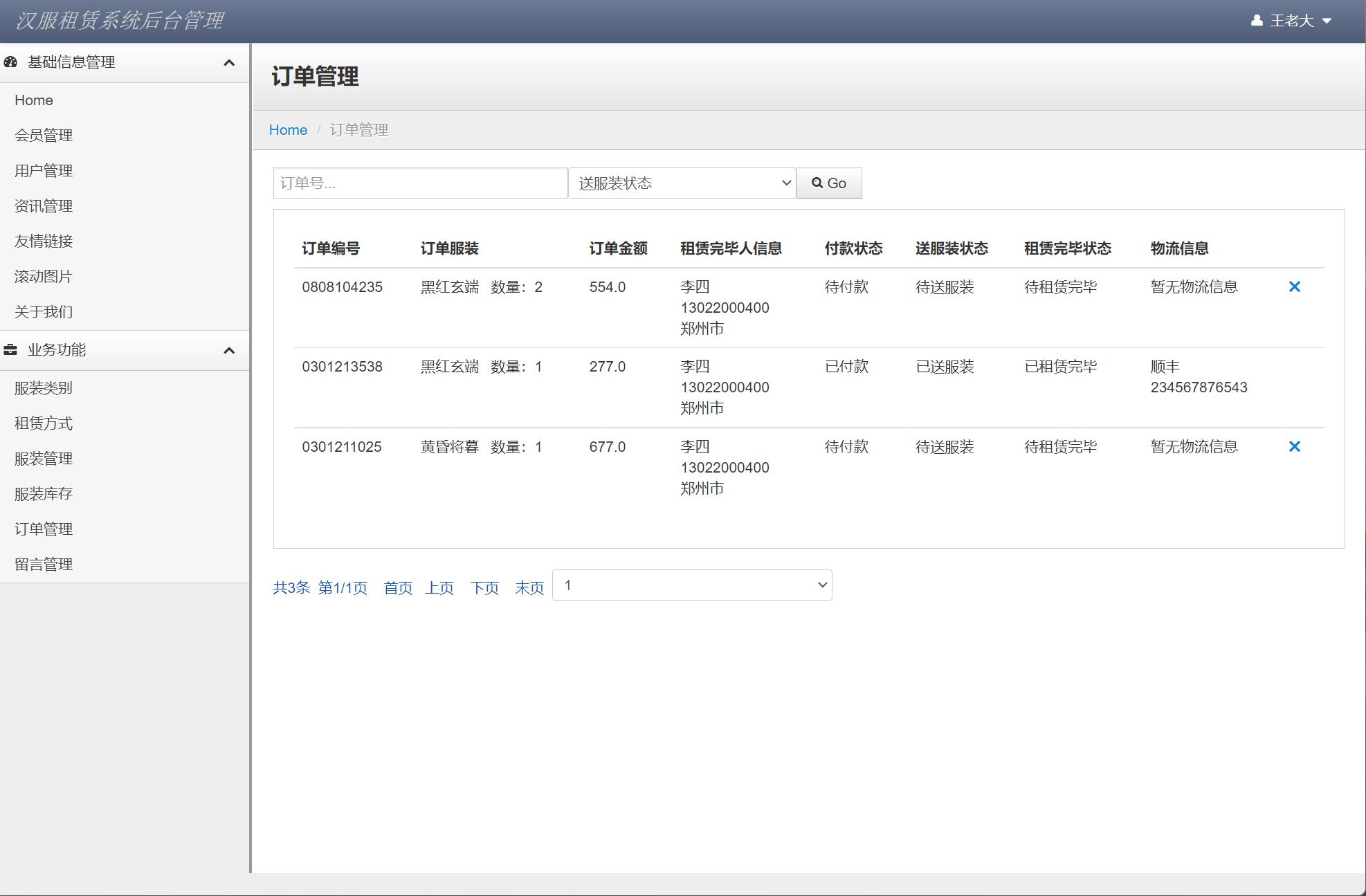Go to 订单管理 sidebar item
This screenshot has height=896, width=1366.
[44, 529]
